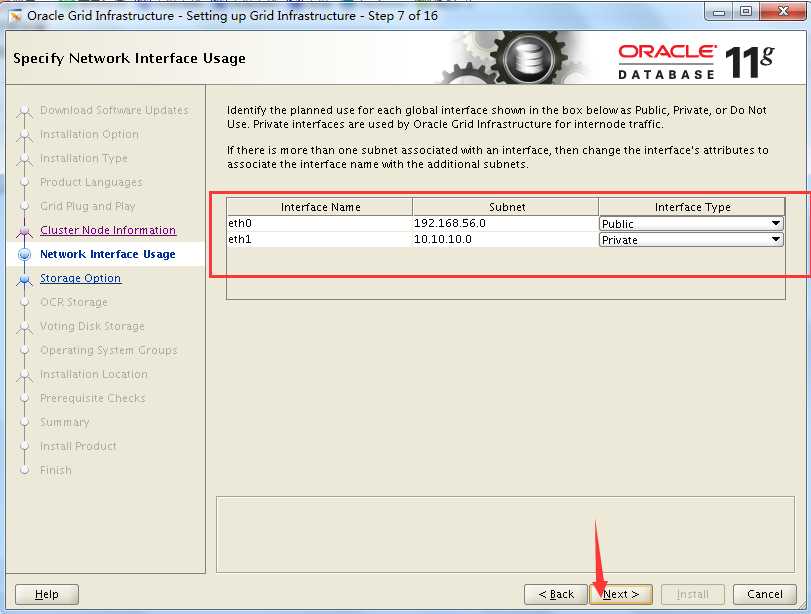Viewport: 811px width, 614px height.
Task: Click Storage Option step marker icon
Action: 24,279
